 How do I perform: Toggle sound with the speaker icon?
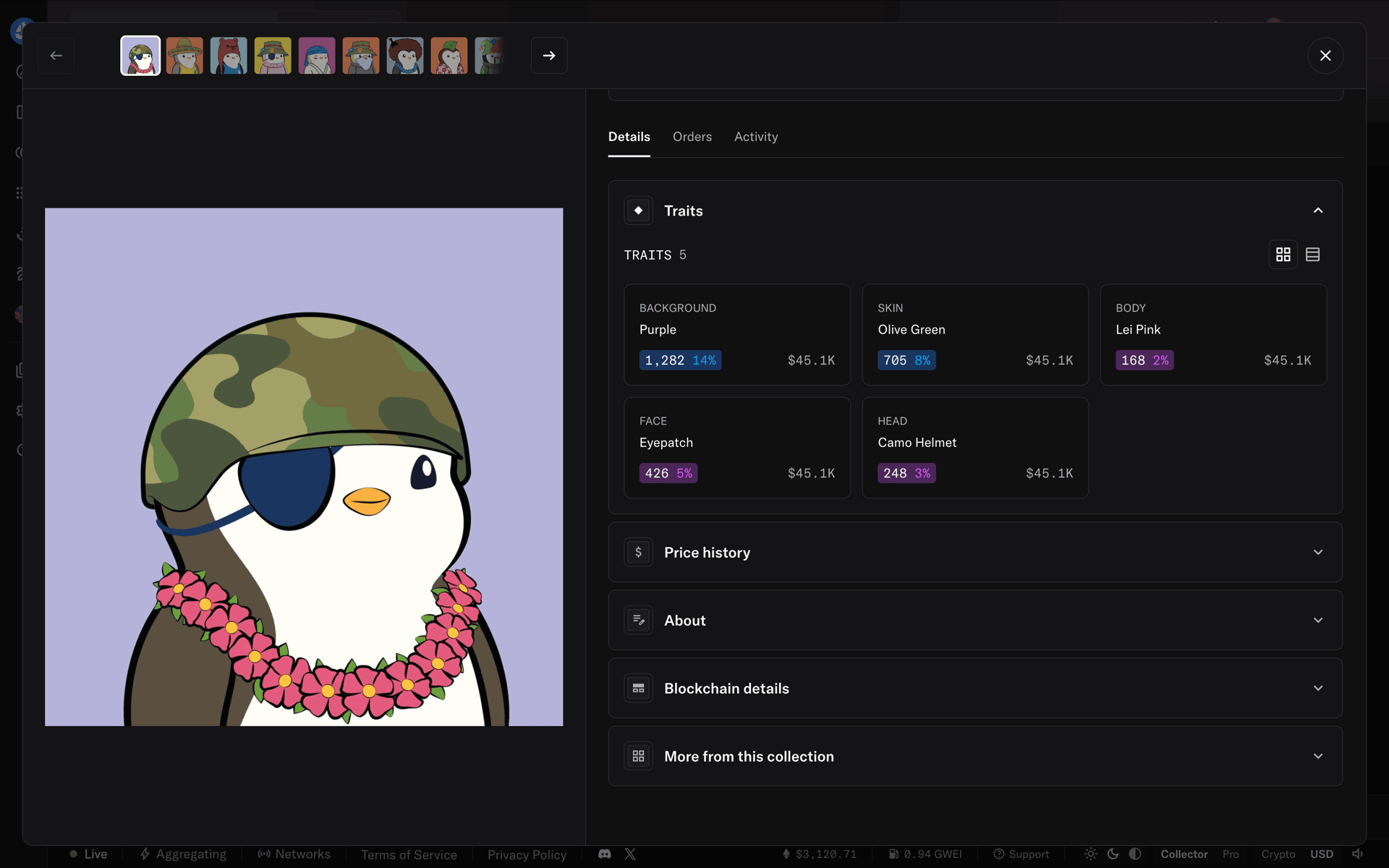click(1358, 854)
